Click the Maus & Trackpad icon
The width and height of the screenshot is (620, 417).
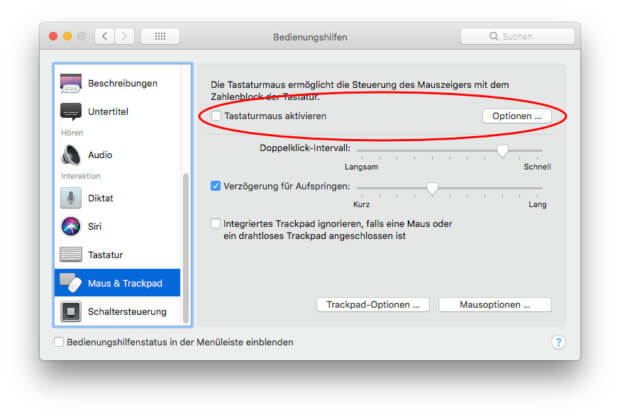pos(71,283)
